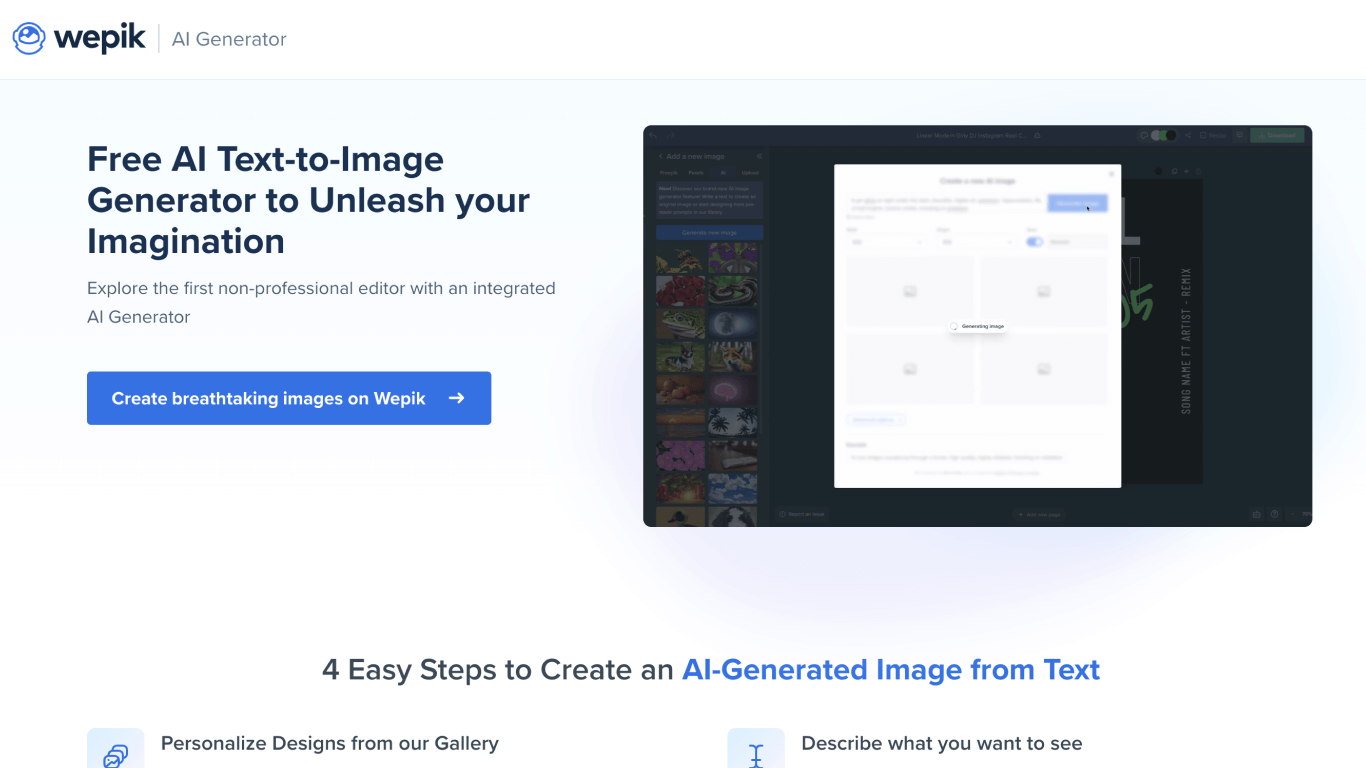Delete the element using the trash icon
The image size is (1366, 768).
[x=1198, y=171]
